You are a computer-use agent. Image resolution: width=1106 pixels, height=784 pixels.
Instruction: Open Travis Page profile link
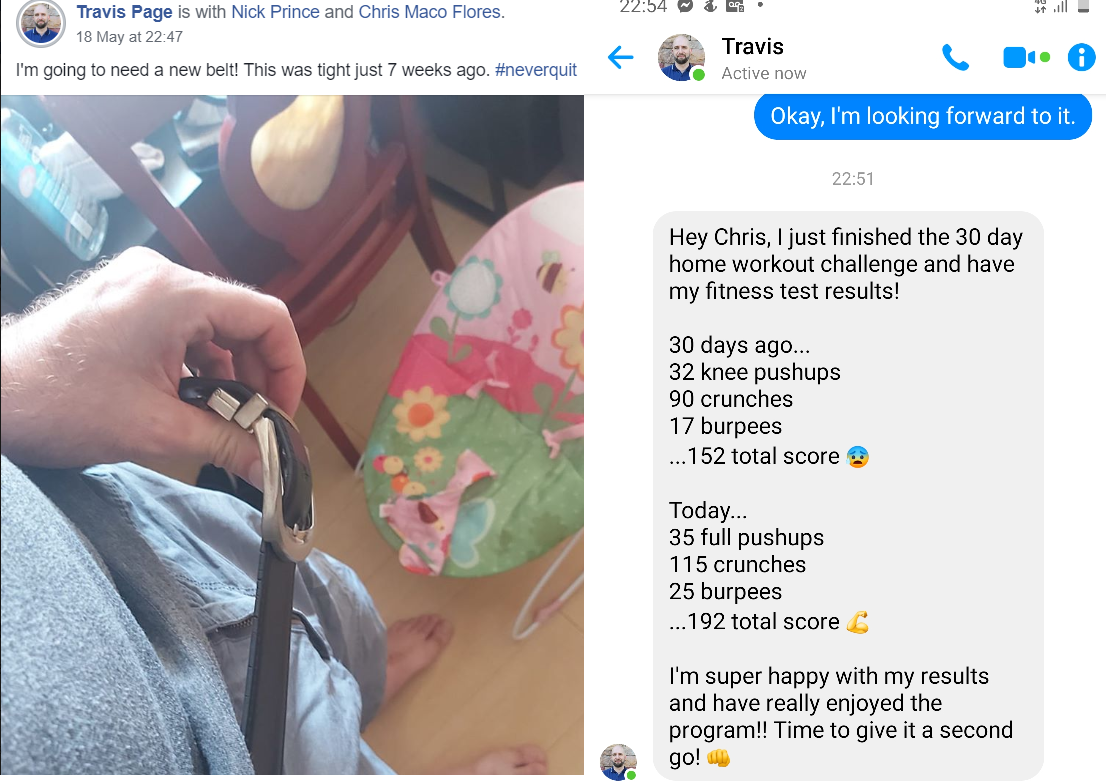124,12
